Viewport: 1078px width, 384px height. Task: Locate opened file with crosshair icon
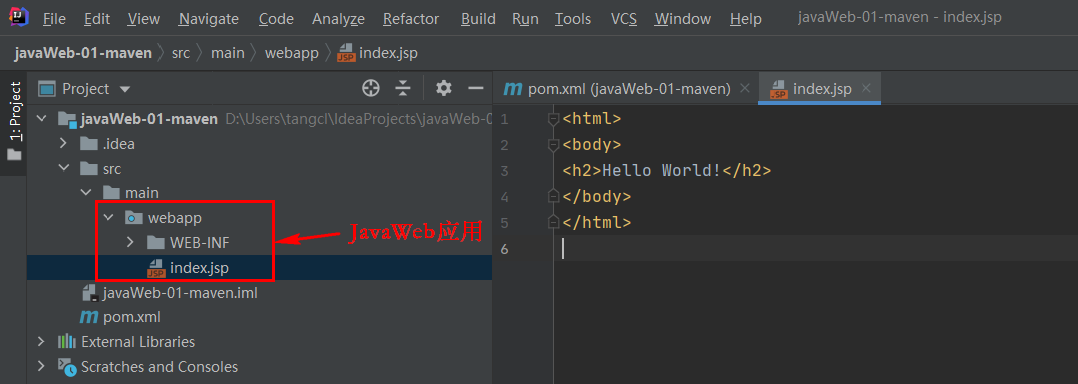pos(371,88)
